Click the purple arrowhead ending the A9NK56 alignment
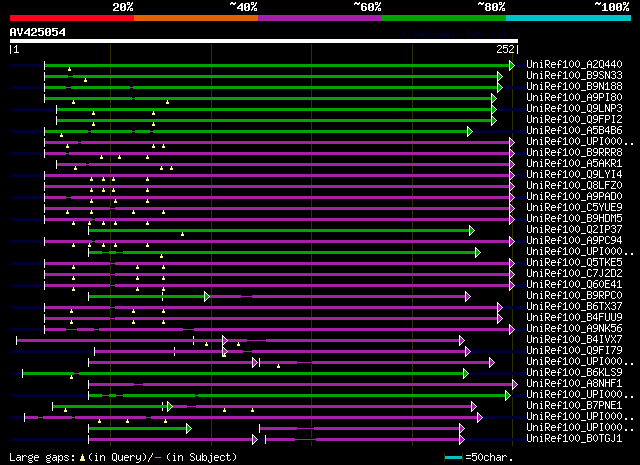640x465 pixels. pos(512,329)
